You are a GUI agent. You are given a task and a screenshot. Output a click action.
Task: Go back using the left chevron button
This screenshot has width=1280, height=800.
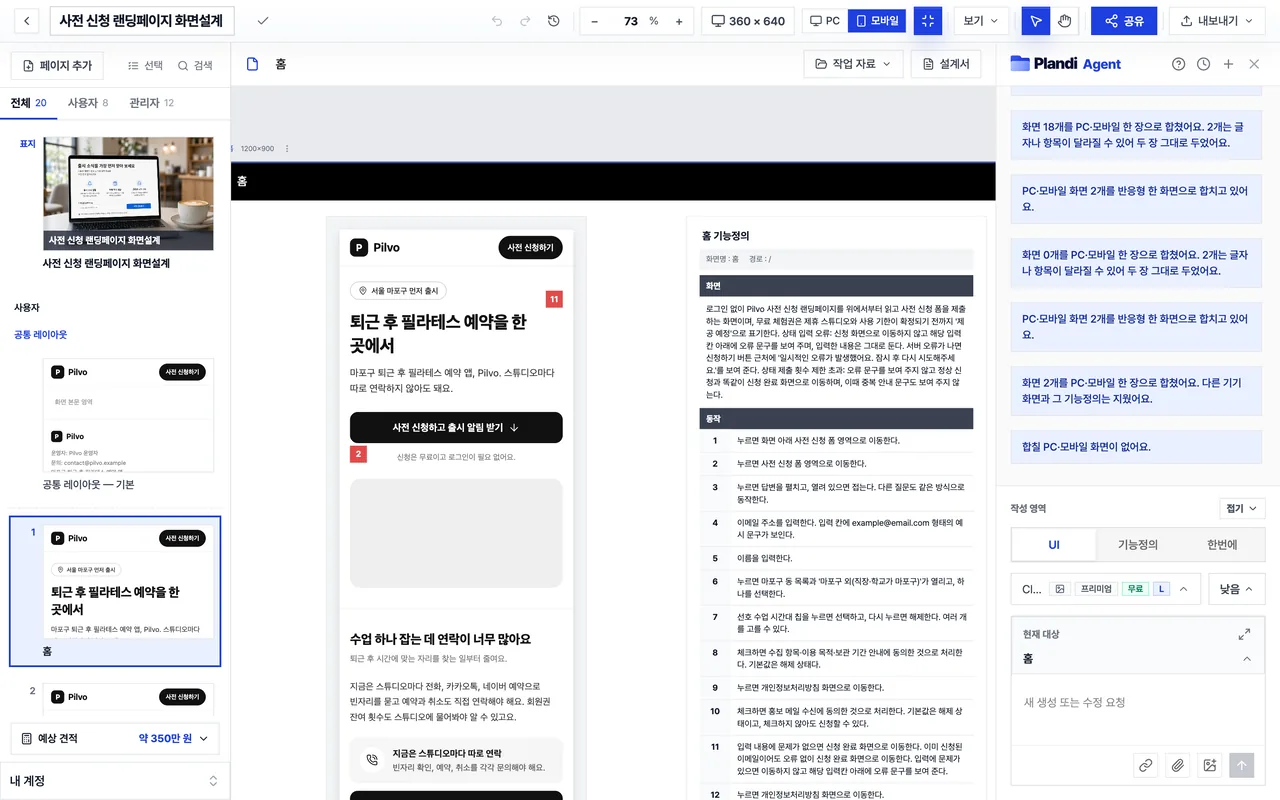(x=27, y=21)
